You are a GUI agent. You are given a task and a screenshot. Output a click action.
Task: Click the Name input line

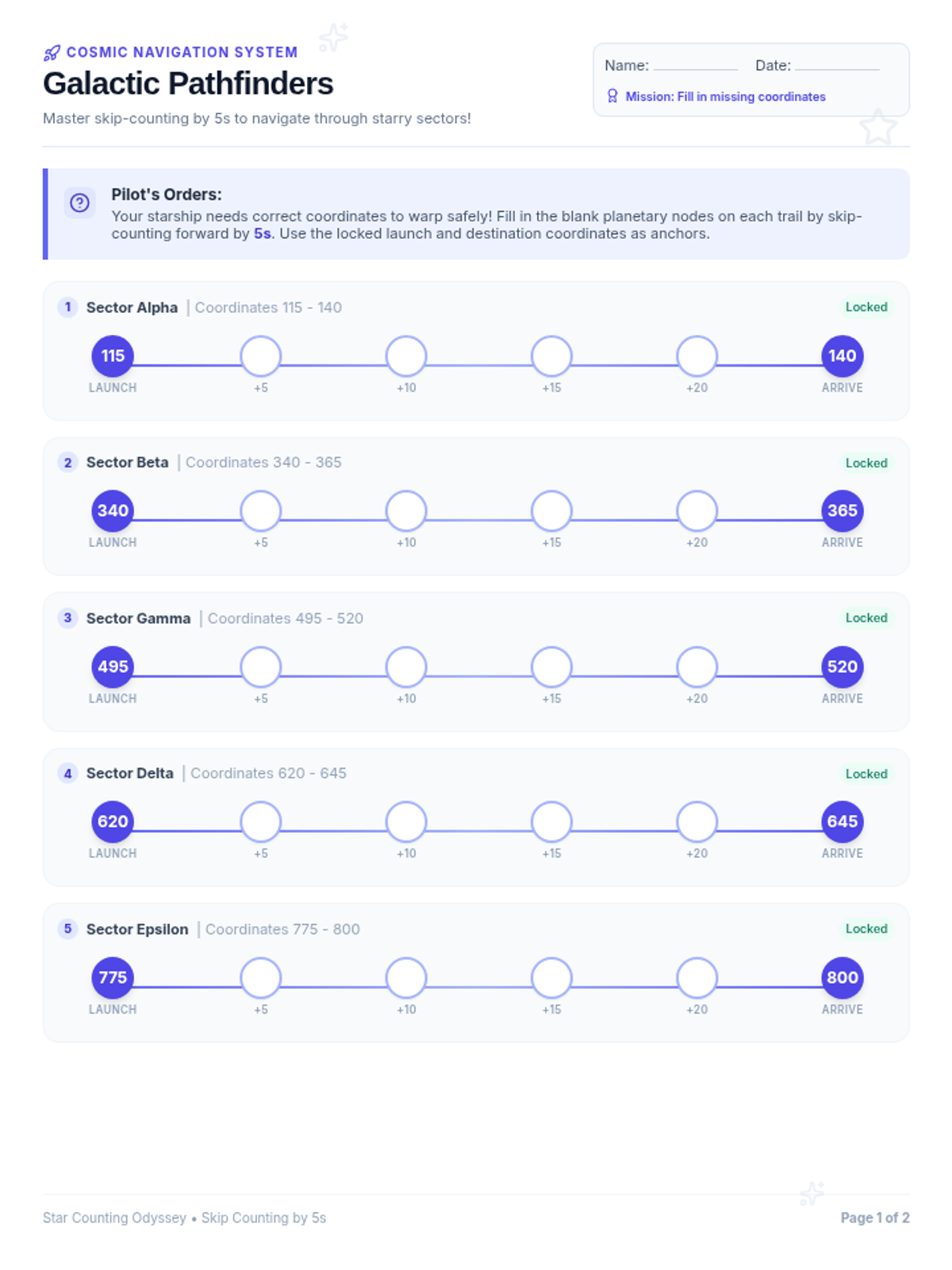coord(696,67)
